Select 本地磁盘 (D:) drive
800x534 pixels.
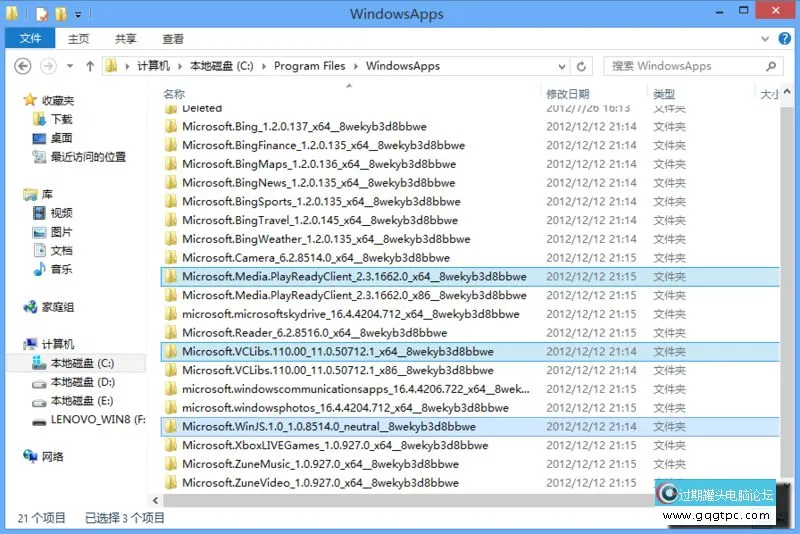[82, 382]
